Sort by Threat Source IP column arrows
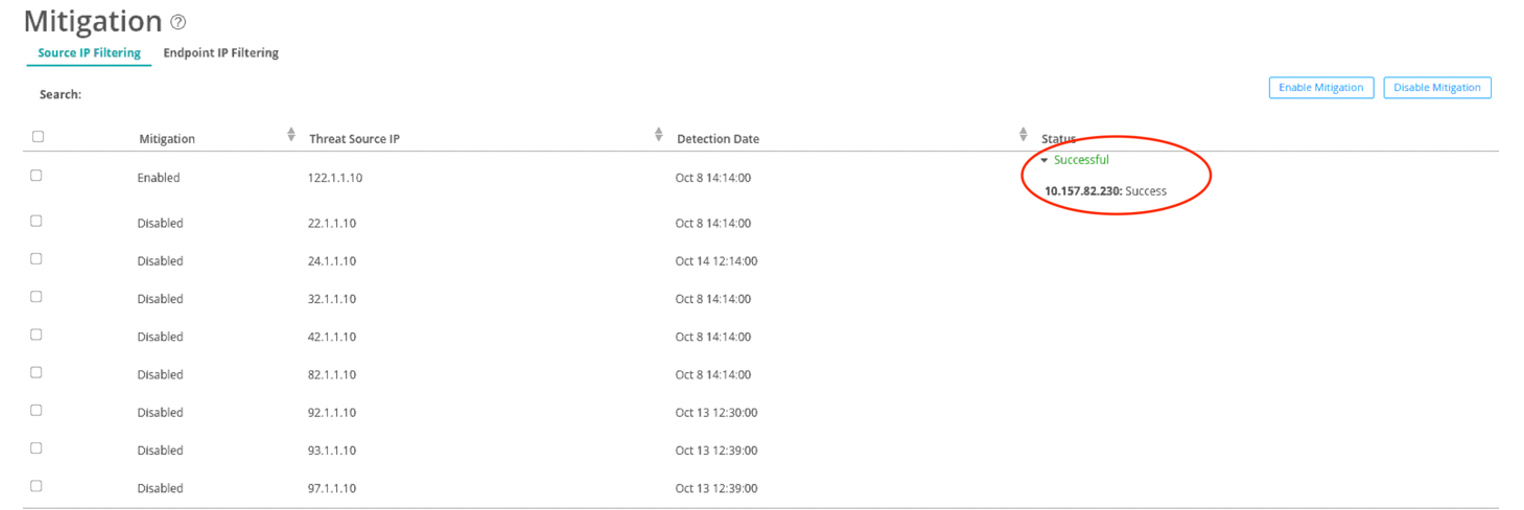The height and width of the screenshot is (510, 1524). pyautogui.click(x=658, y=134)
